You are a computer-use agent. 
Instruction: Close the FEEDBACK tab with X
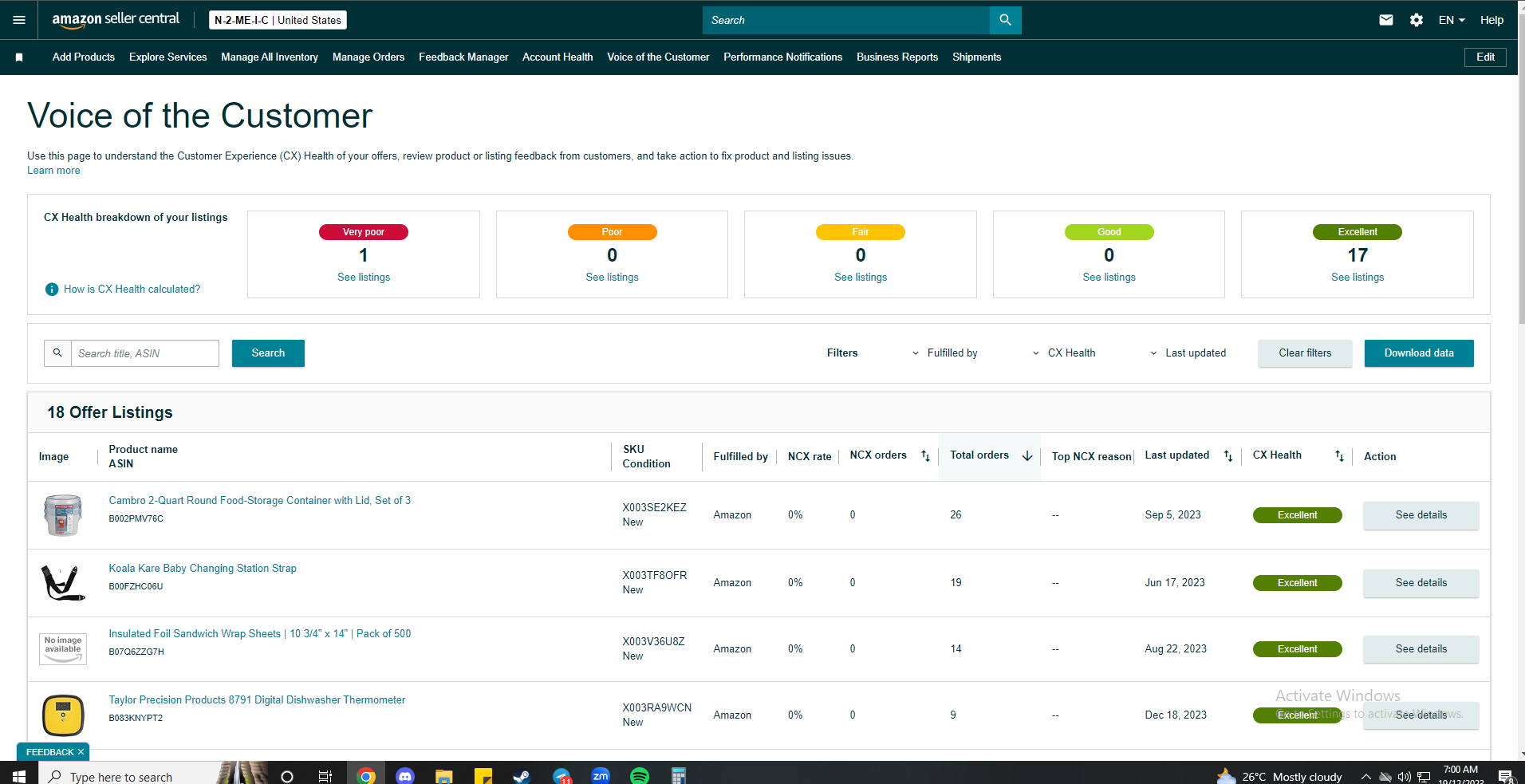[81, 752]
